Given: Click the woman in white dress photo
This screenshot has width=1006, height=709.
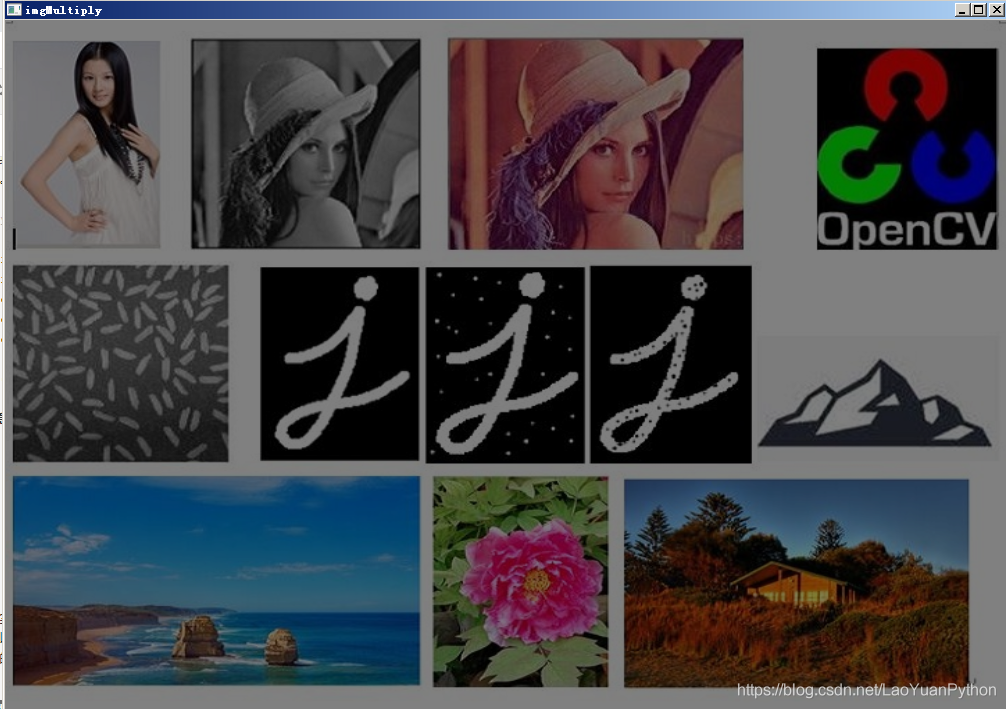Looking at the screenshot, I should coord(87,144).
